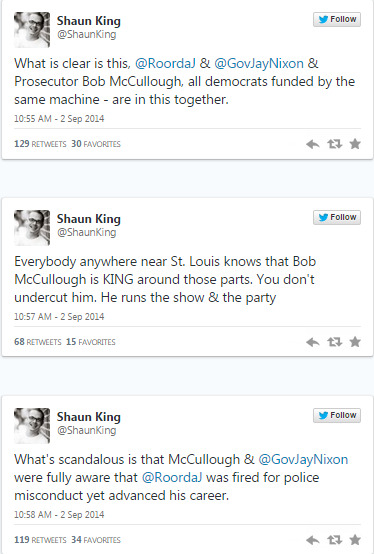View the 34 favorites on third tweet

[x=96, y=540]
